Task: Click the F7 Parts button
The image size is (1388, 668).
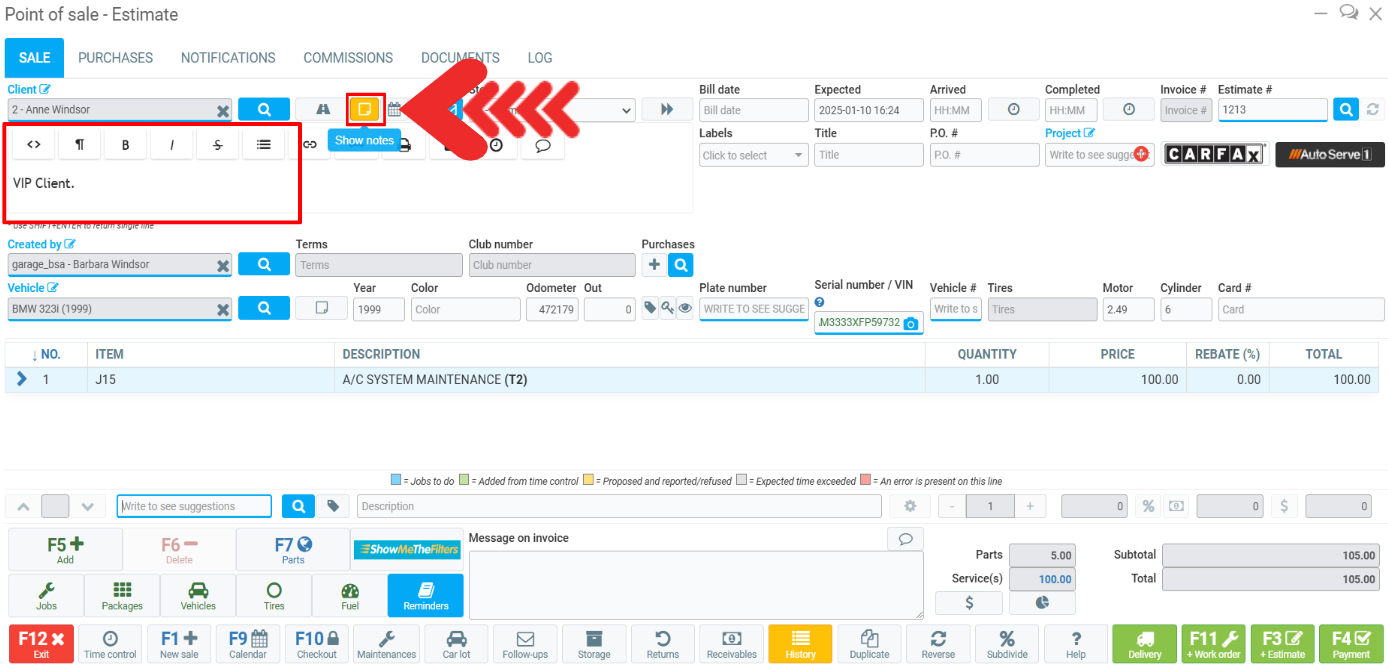Action: 293,550
